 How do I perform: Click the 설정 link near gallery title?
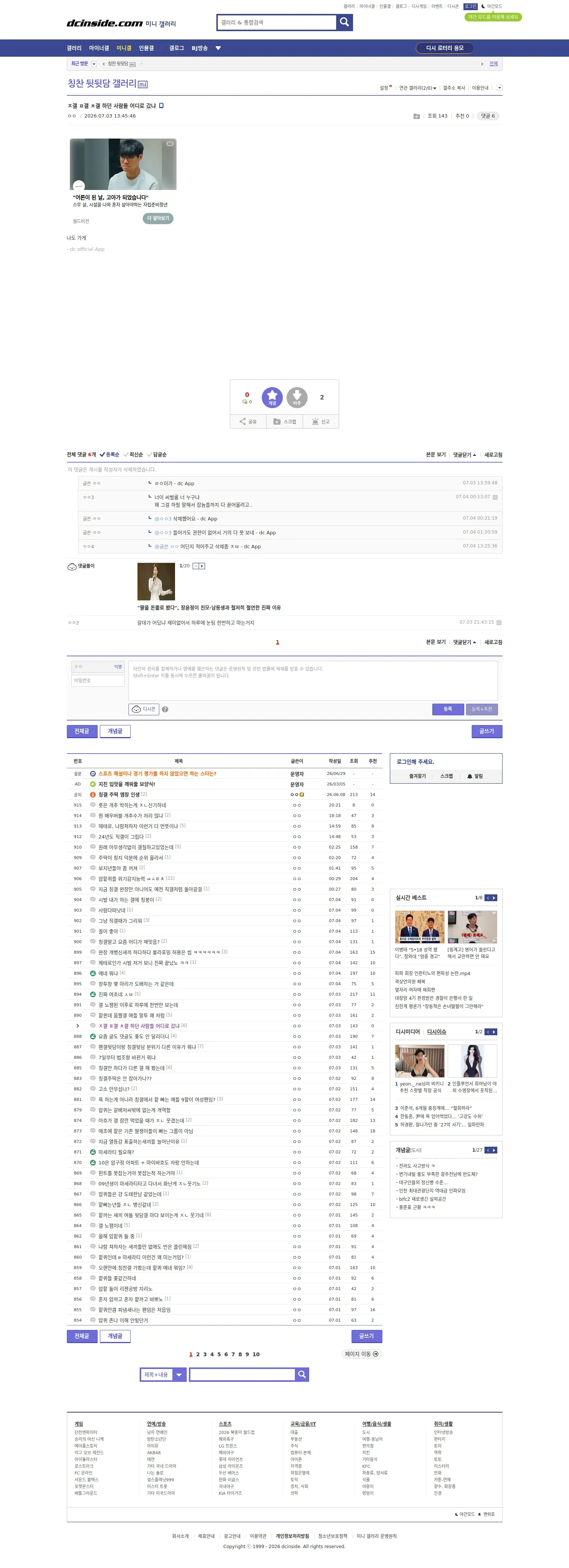tap(384, 88)
